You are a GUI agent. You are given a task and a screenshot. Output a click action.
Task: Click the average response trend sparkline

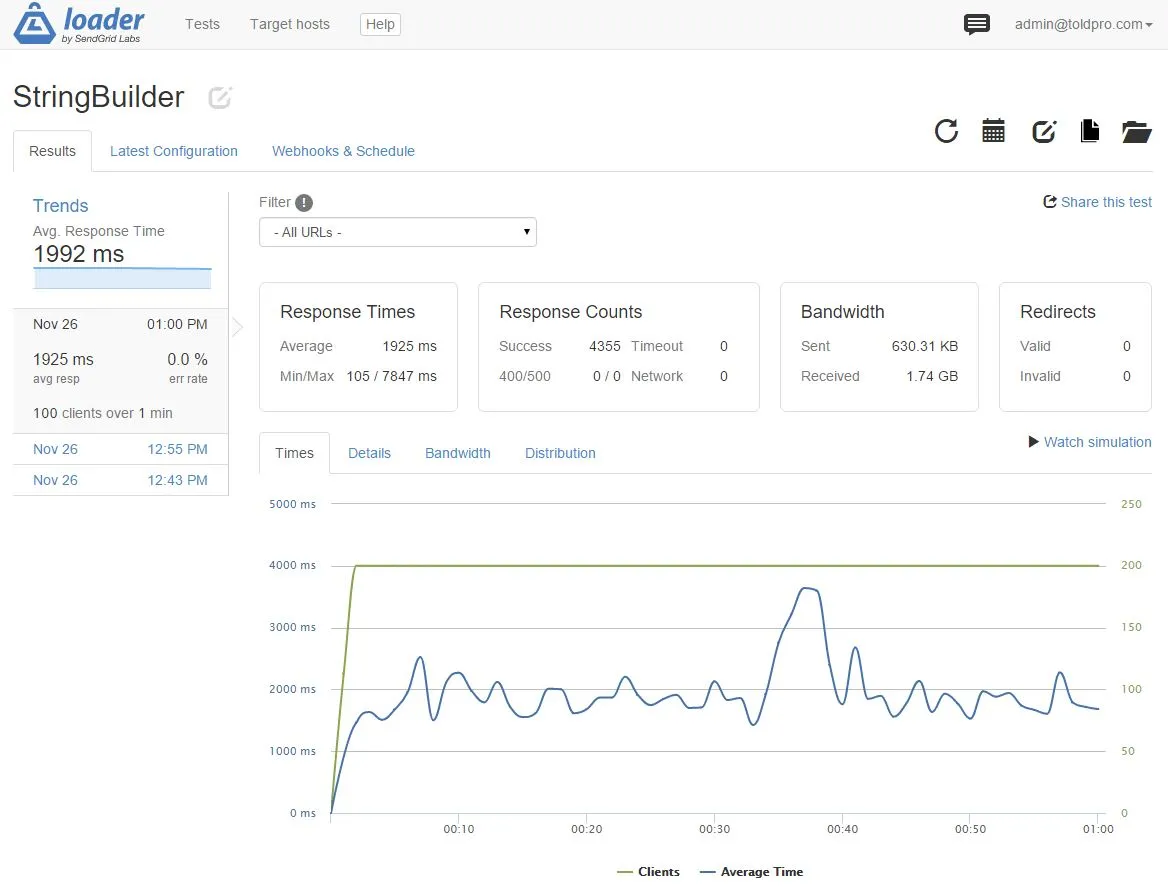click(x=122, y=278)
